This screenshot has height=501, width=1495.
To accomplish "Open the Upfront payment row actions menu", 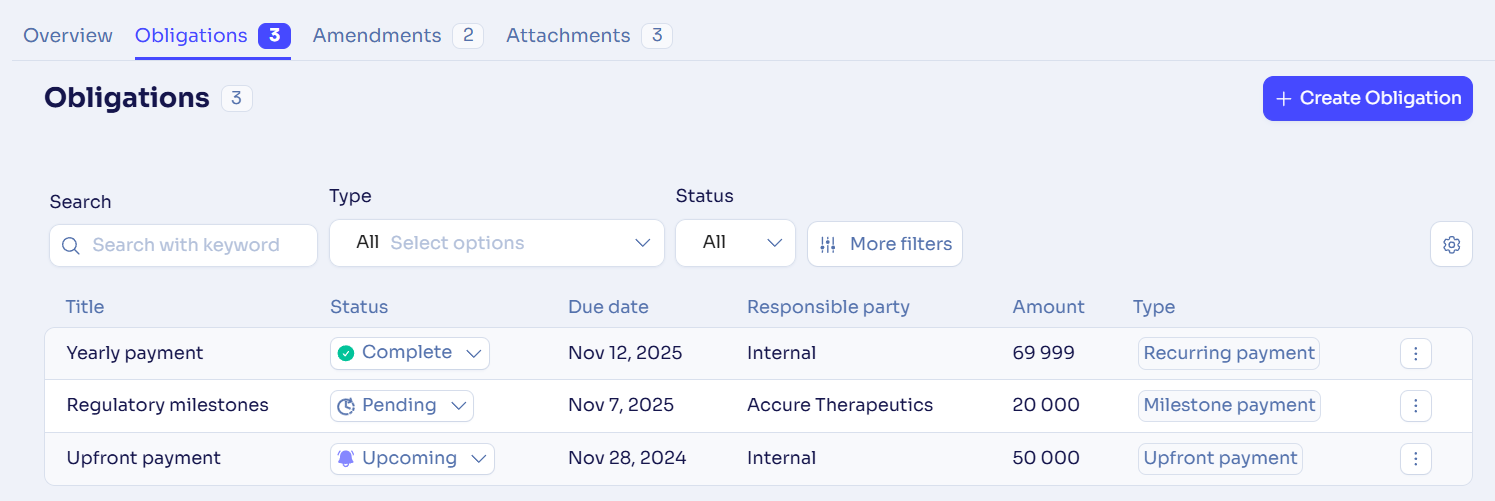I will click(x=1415, y=459).
